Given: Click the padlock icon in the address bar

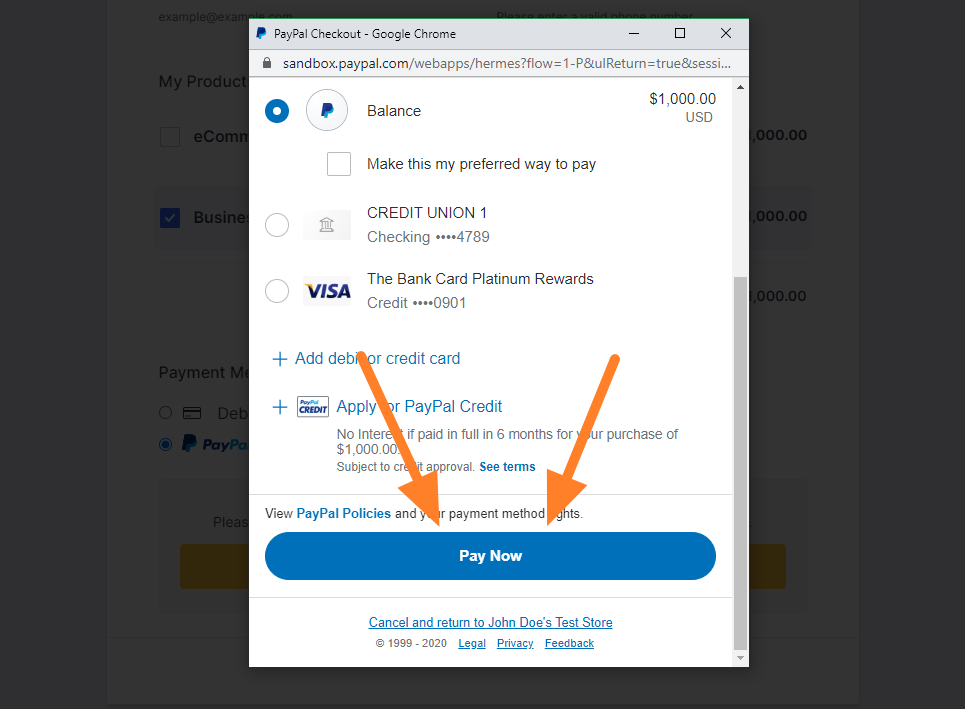Looking at the screenshot, I should click(x=266, y=63).
